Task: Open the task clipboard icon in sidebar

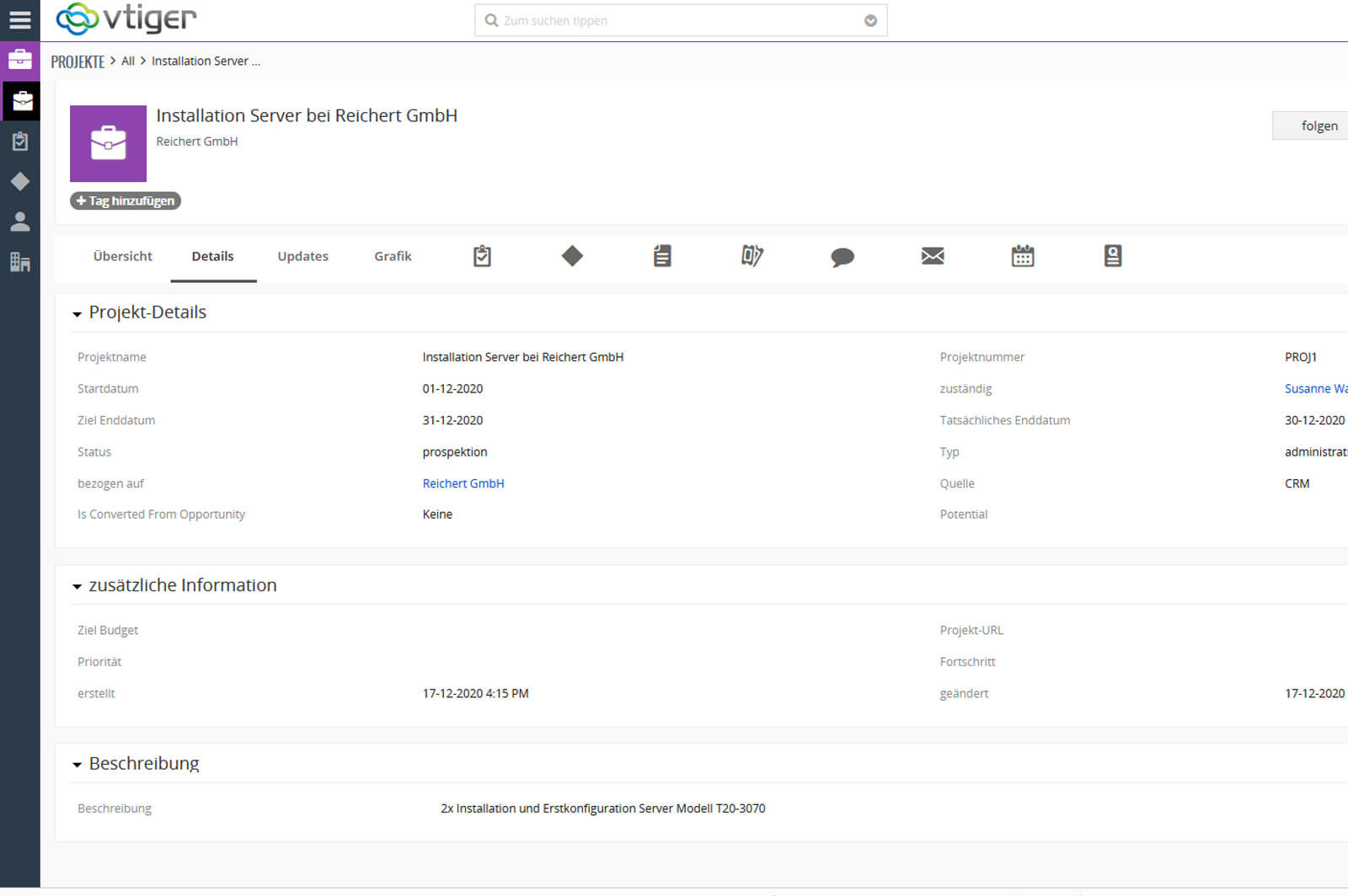Action: pos(20,141)
